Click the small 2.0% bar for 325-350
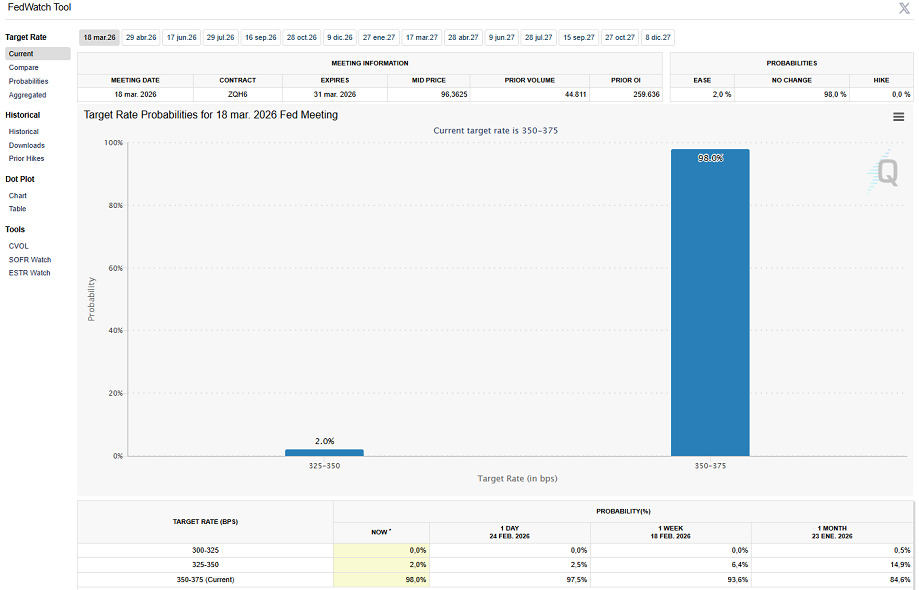The width and height of the screenshot is (919, 590). pos(324,452)
